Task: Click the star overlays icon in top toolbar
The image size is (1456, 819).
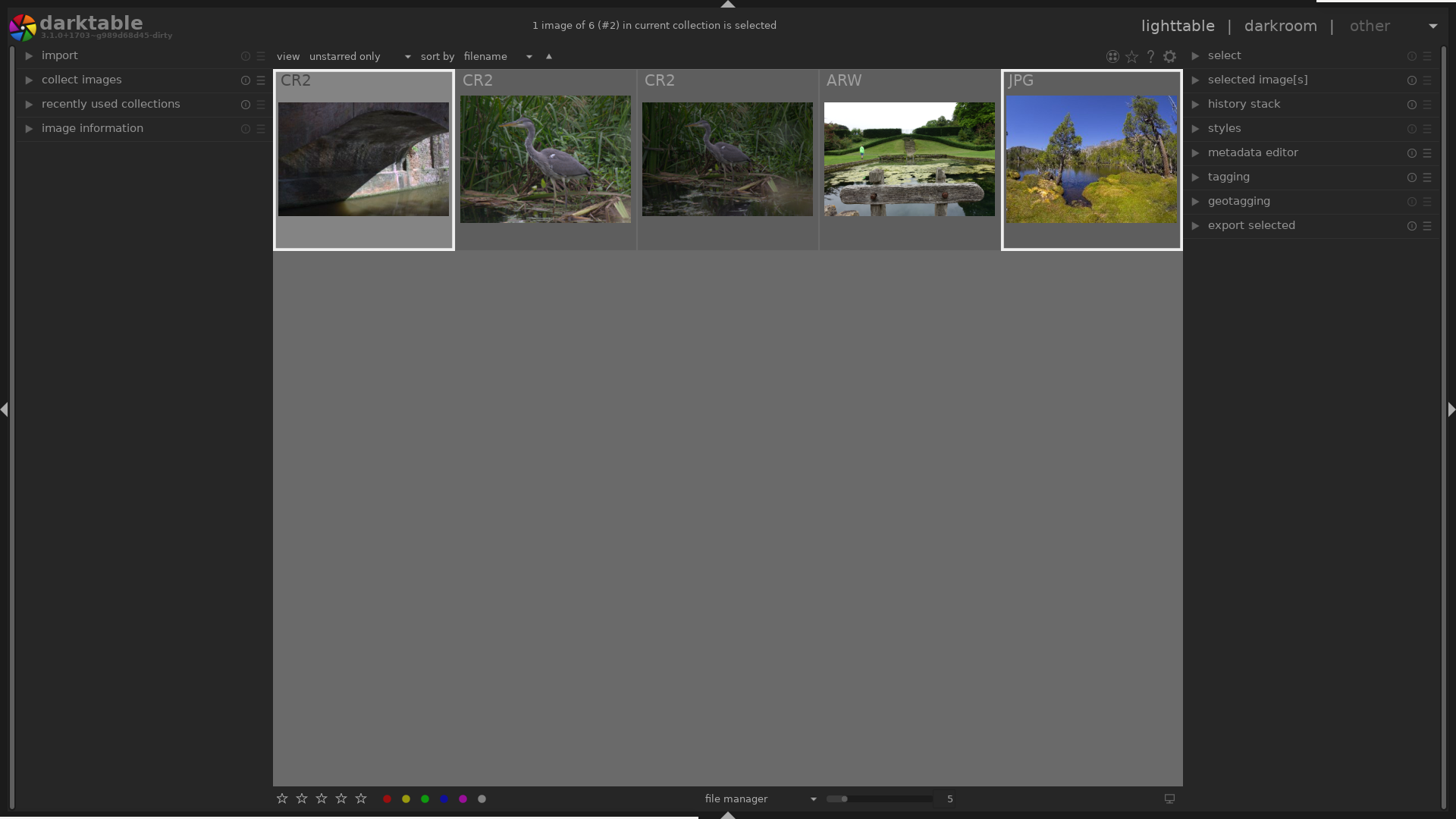Action: pyautogui.click(x=1131, y=56)
